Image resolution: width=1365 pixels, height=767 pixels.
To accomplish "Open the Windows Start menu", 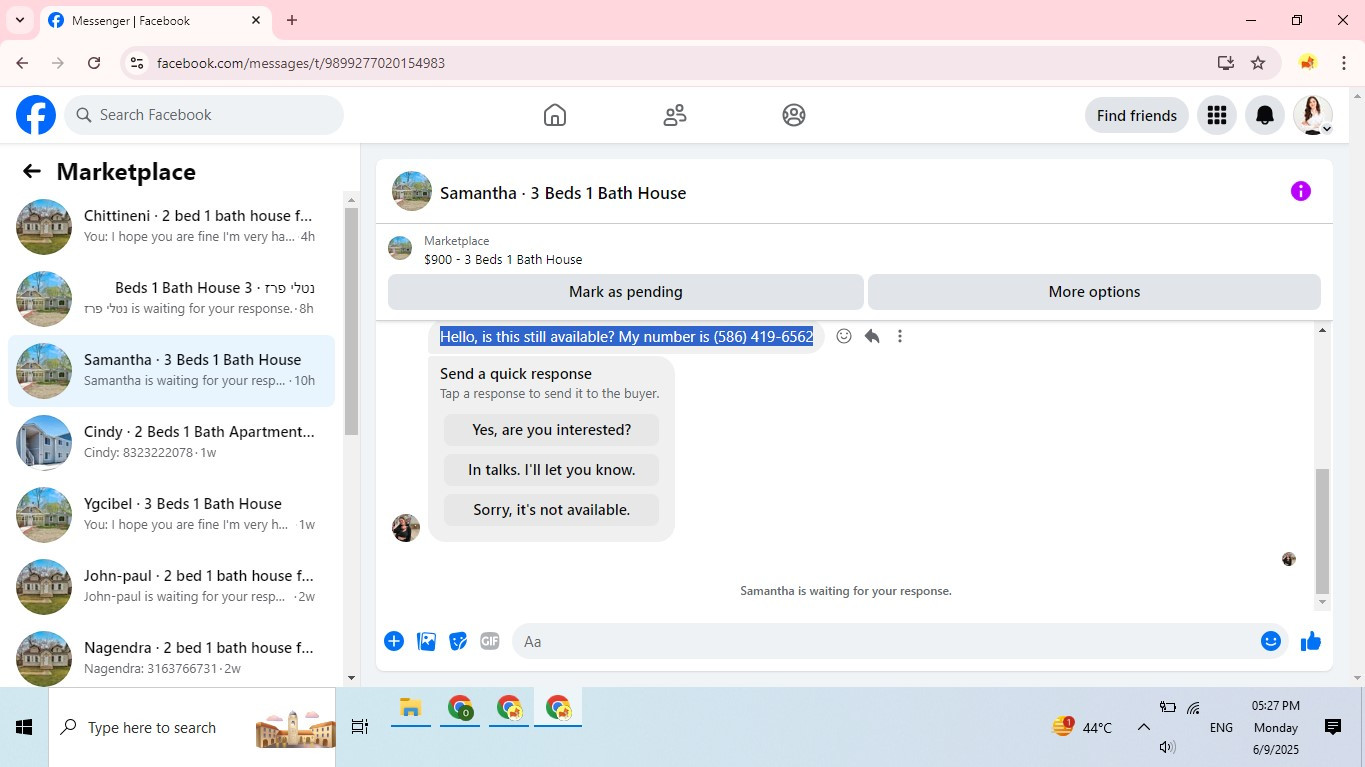I will tap(24, 727).
